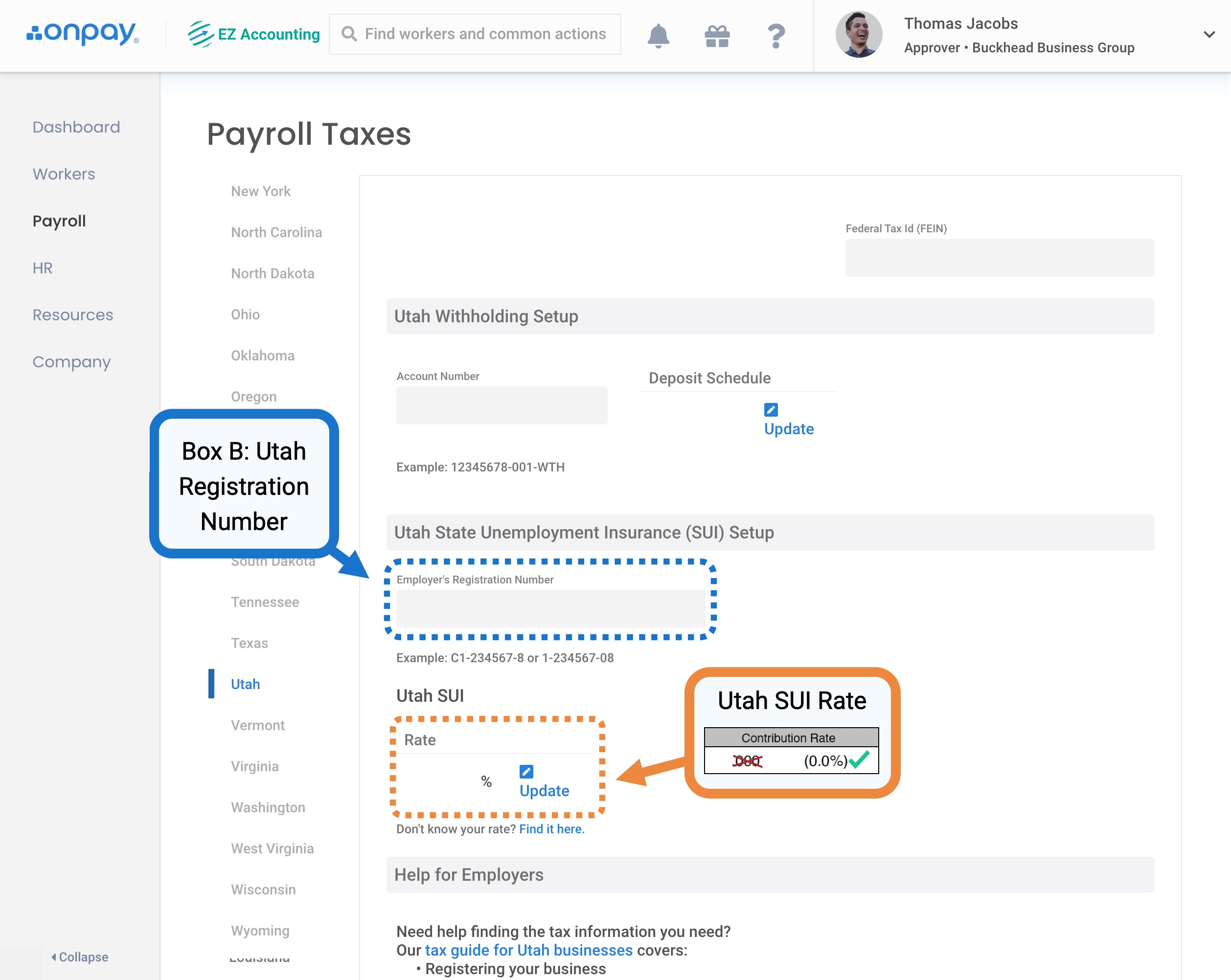Viewport: 1231px width, 980px height.
Task: Click the OnPay logo
Action: (83, 34)
